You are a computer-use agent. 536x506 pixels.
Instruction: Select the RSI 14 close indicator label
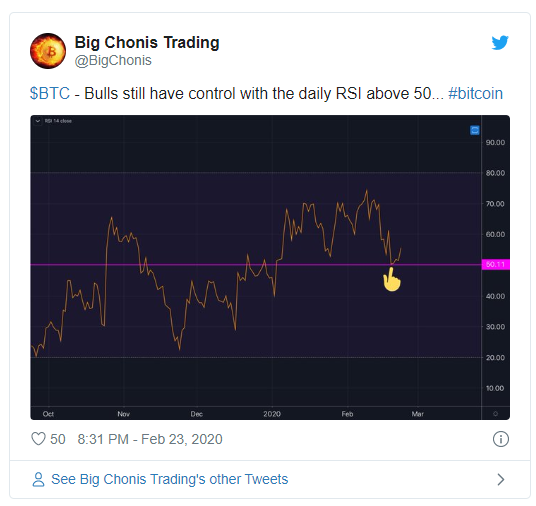[58, 121]
